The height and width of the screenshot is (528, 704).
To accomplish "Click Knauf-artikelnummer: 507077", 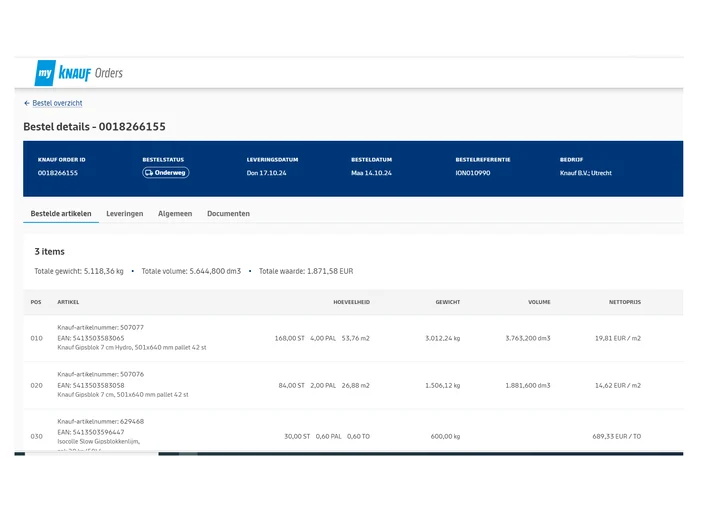I will point(101,328).
